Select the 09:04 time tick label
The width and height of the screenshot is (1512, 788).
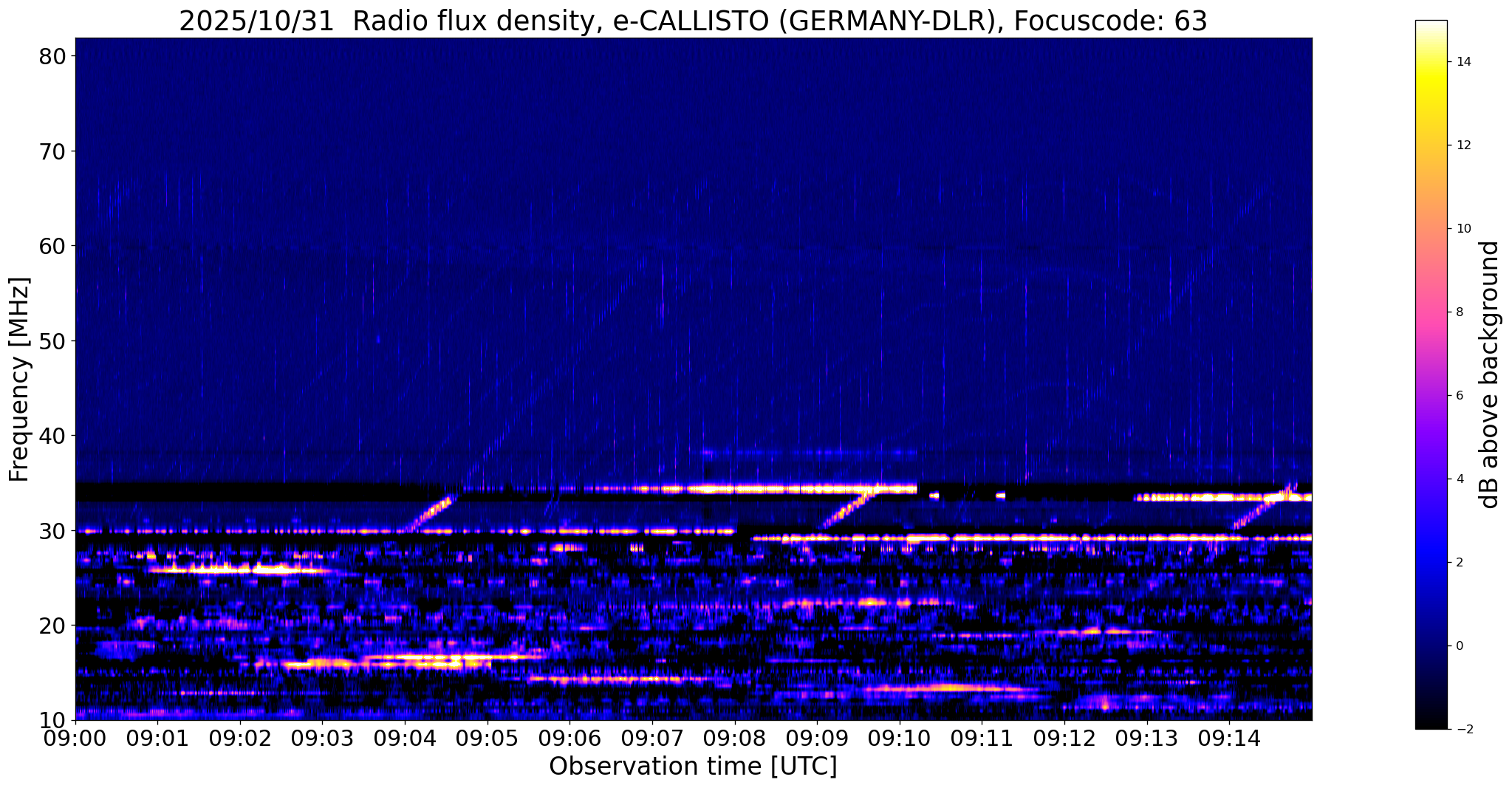(405, 738)
